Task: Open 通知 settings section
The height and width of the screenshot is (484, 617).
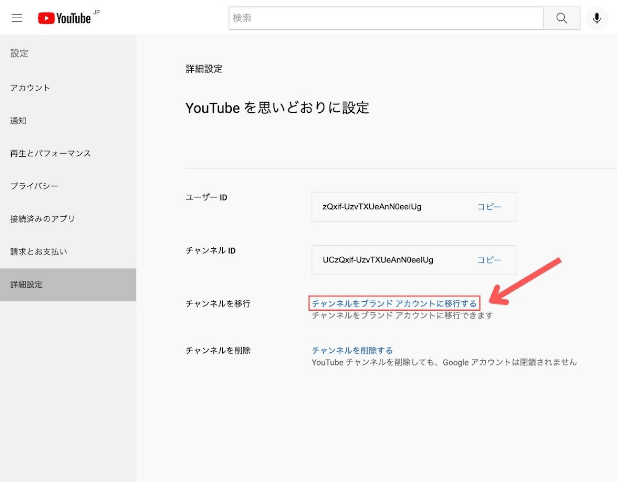Action: 68,120
